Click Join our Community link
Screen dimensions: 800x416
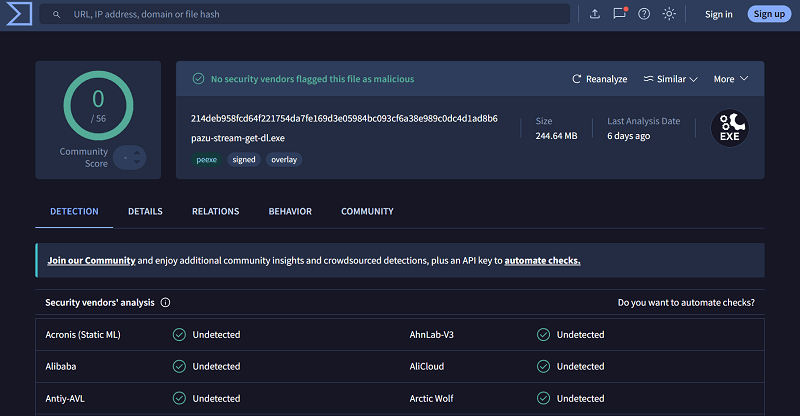tap(91, 261)
